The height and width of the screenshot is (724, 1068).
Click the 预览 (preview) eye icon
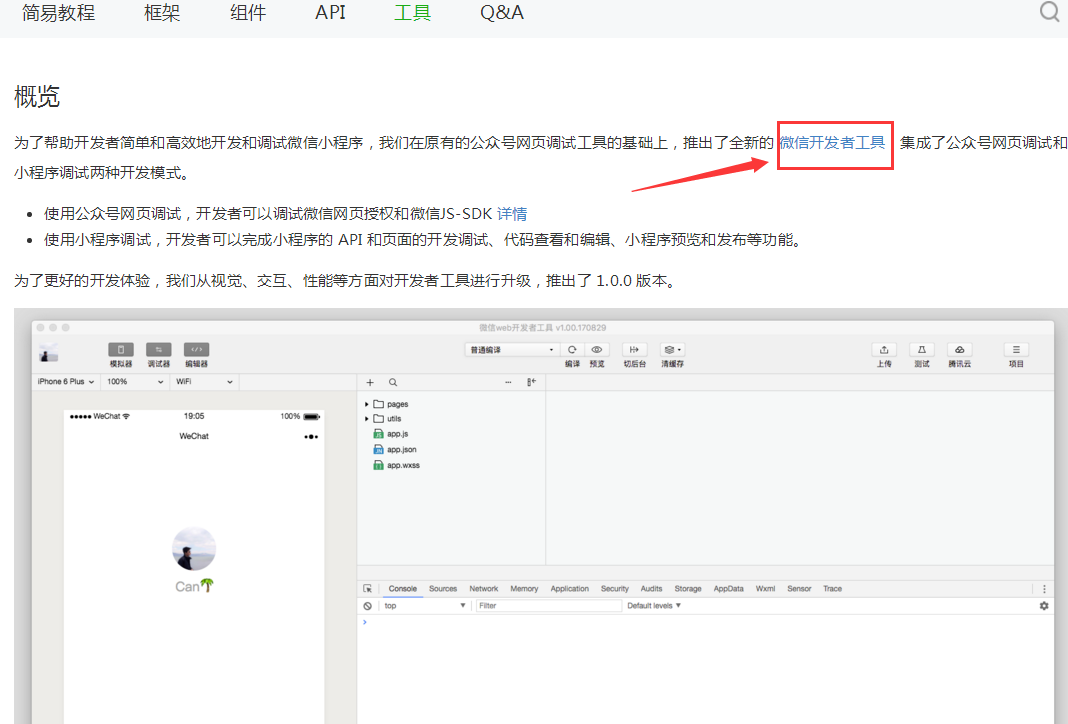(x=597, y=349)
